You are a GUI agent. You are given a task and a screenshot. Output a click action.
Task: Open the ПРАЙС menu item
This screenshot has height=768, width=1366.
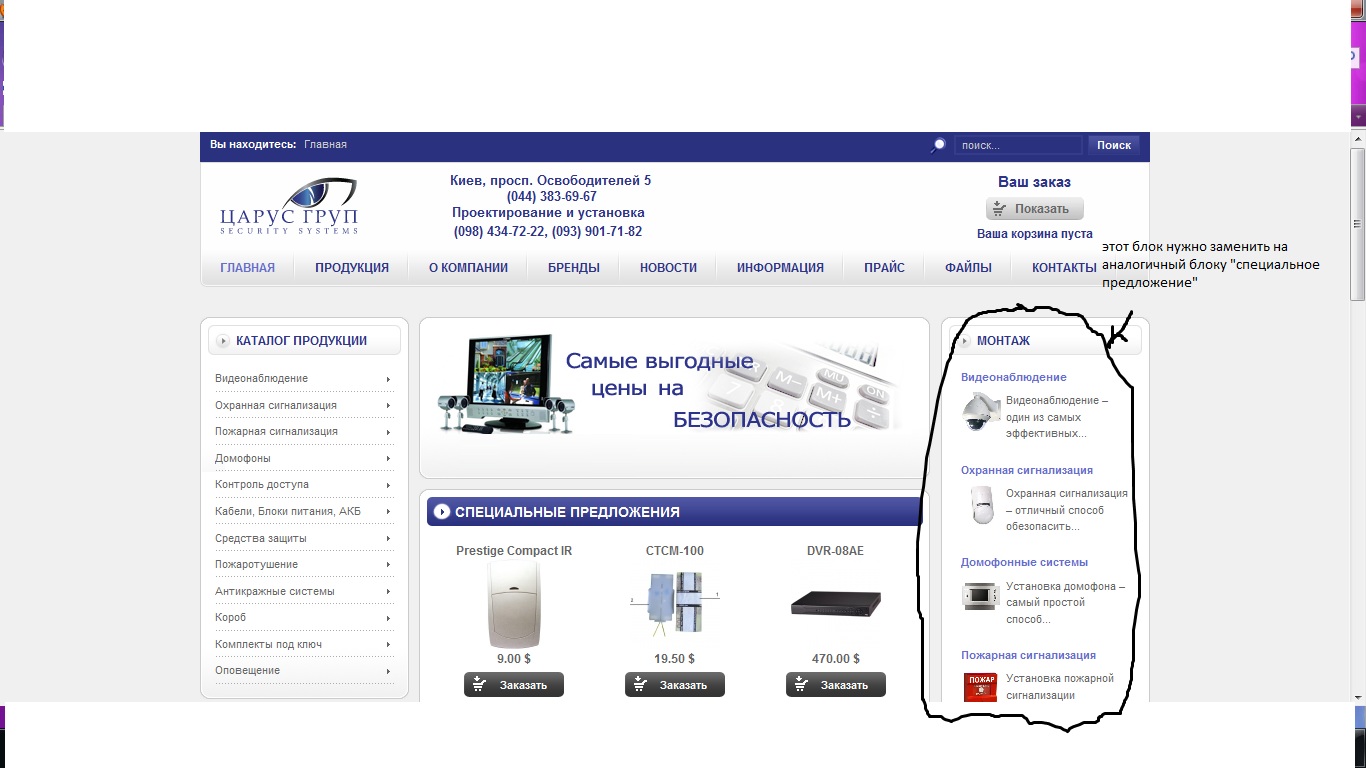click(885, 268)
